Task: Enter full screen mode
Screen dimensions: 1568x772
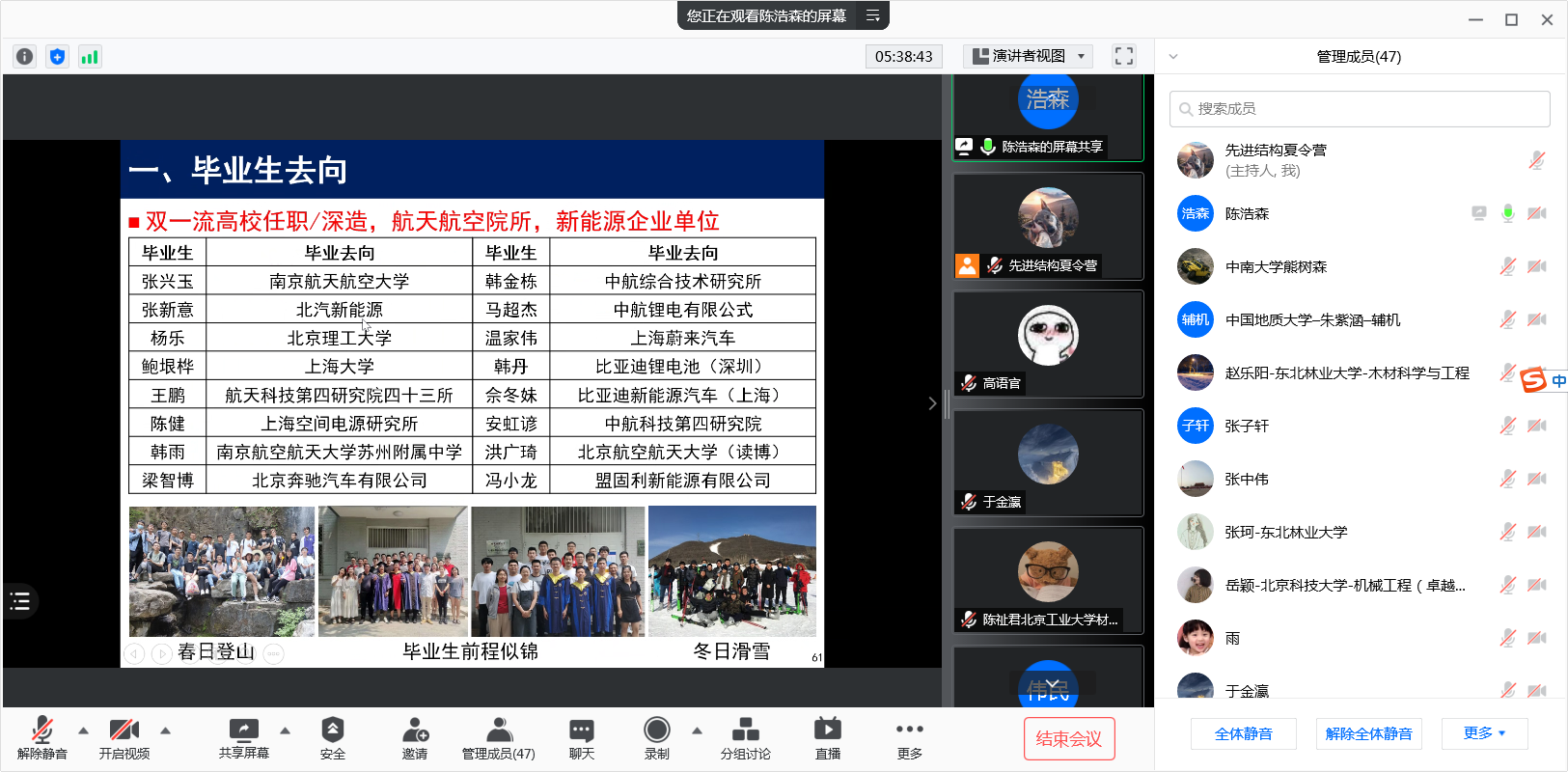Action: [x=1123, y=56]
